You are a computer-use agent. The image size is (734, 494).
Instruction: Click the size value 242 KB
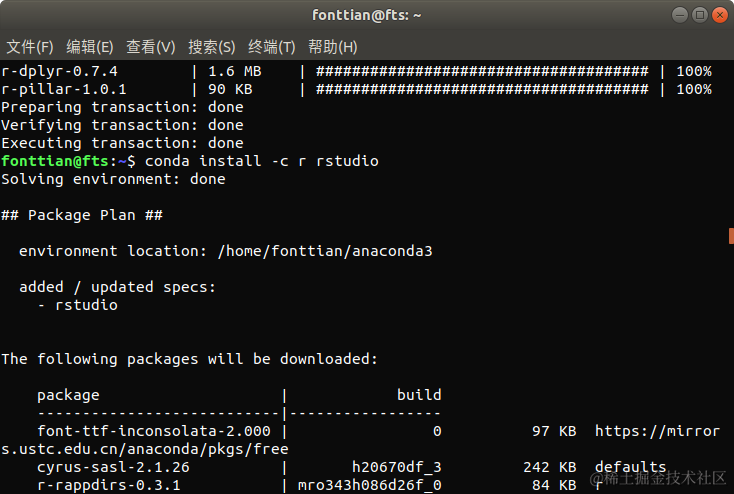550,467
